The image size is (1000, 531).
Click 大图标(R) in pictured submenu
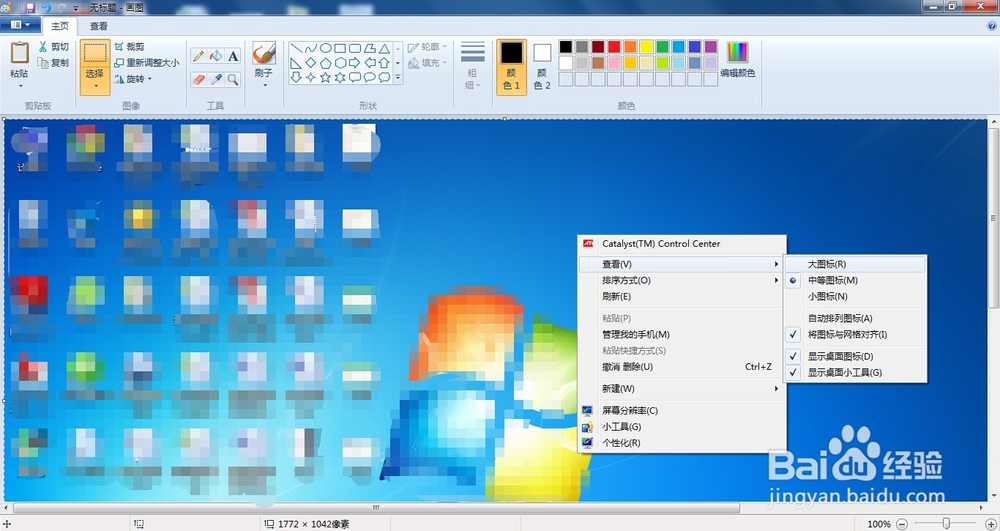coord(856,264)
